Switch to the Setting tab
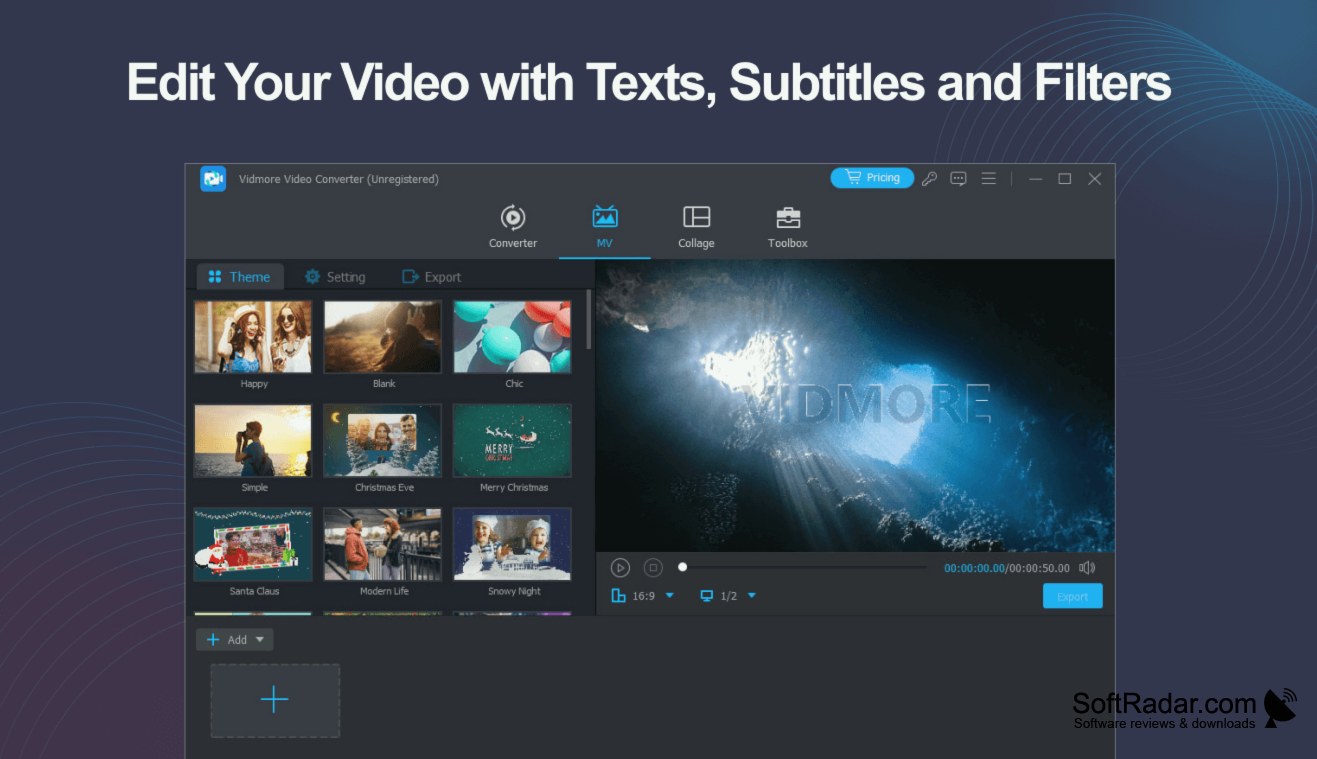Image resolution: width=1317 pixels, height=759 pixels. tap(335, 277)
